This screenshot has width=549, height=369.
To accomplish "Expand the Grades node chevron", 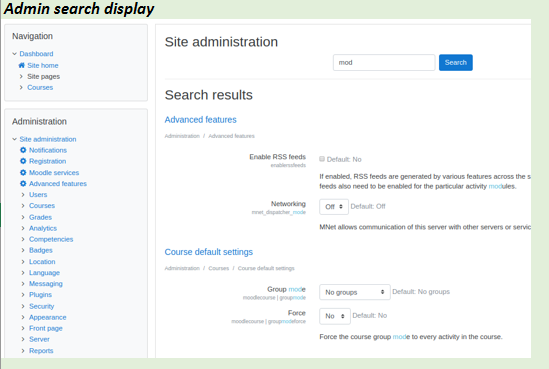I will (x=23, y=217).
